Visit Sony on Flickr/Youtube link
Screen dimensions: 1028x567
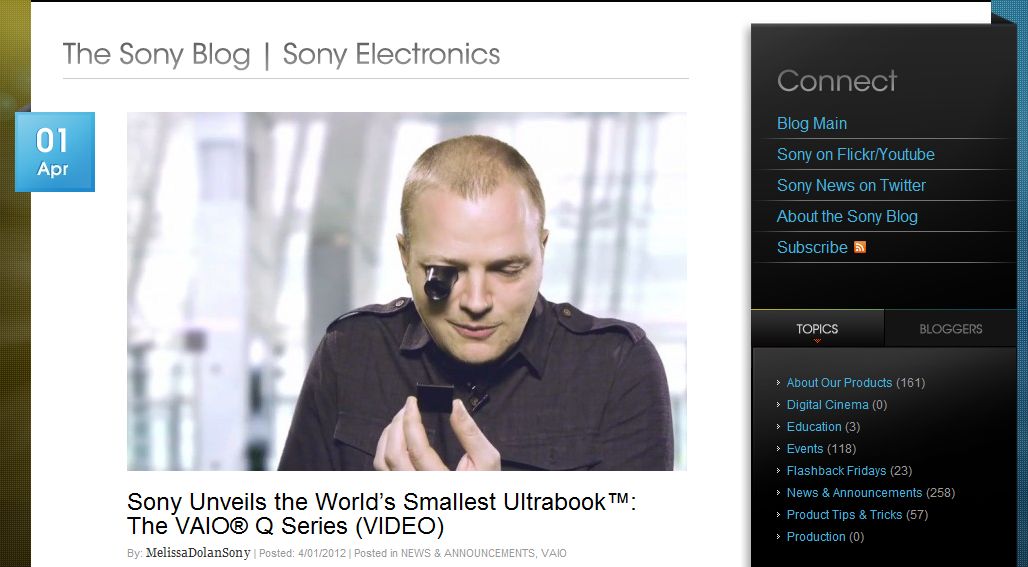(x=856, y=154)
